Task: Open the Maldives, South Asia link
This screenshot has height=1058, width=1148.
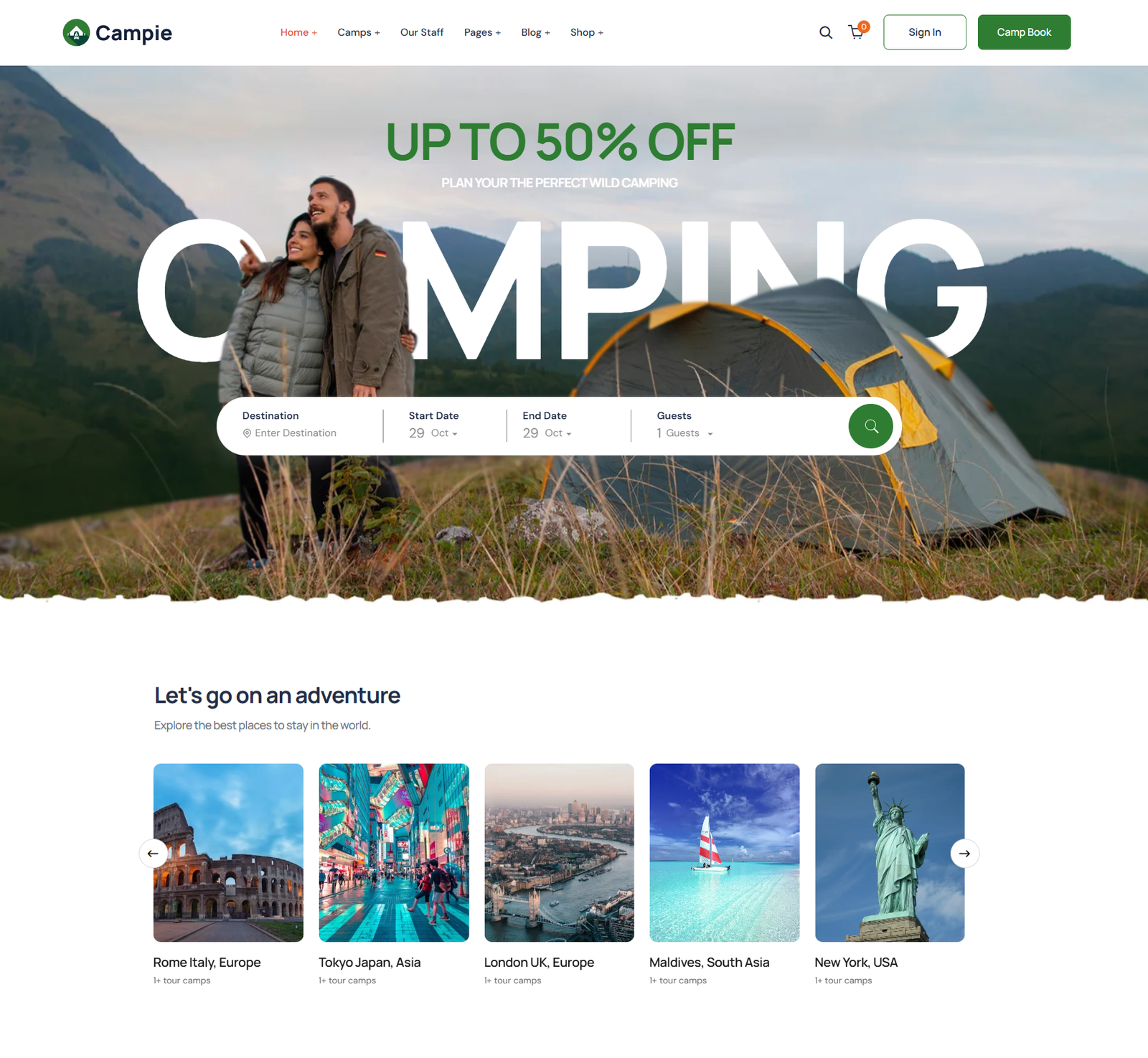Action: click(x=709, y=963)
